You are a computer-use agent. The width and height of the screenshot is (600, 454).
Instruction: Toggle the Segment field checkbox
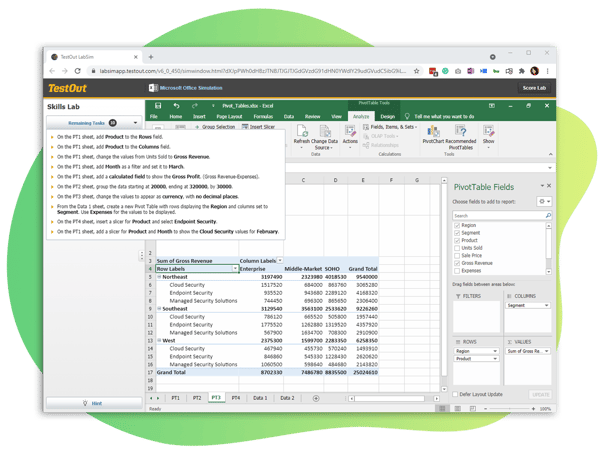pos(457,233)
